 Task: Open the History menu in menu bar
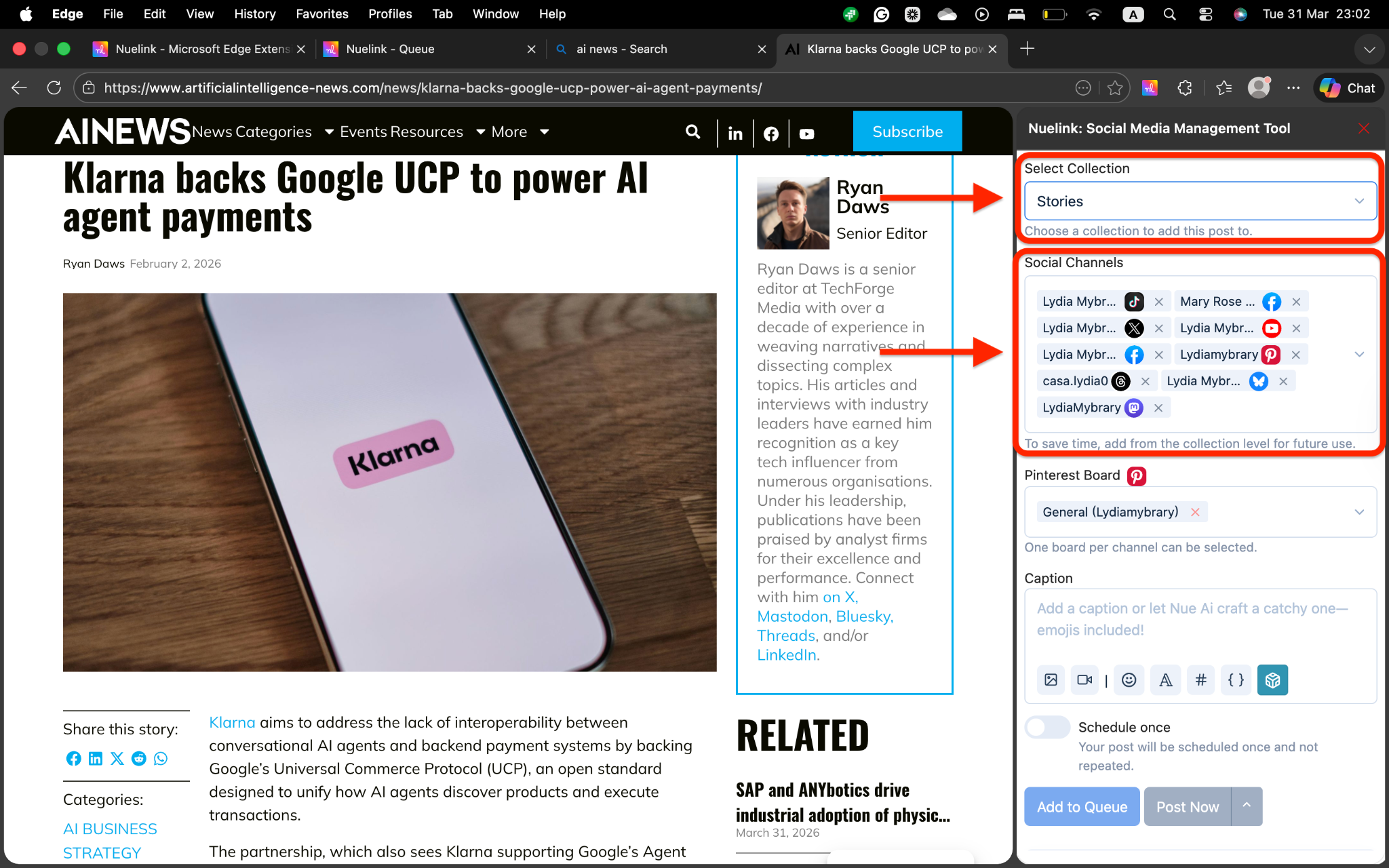(254, 14)
